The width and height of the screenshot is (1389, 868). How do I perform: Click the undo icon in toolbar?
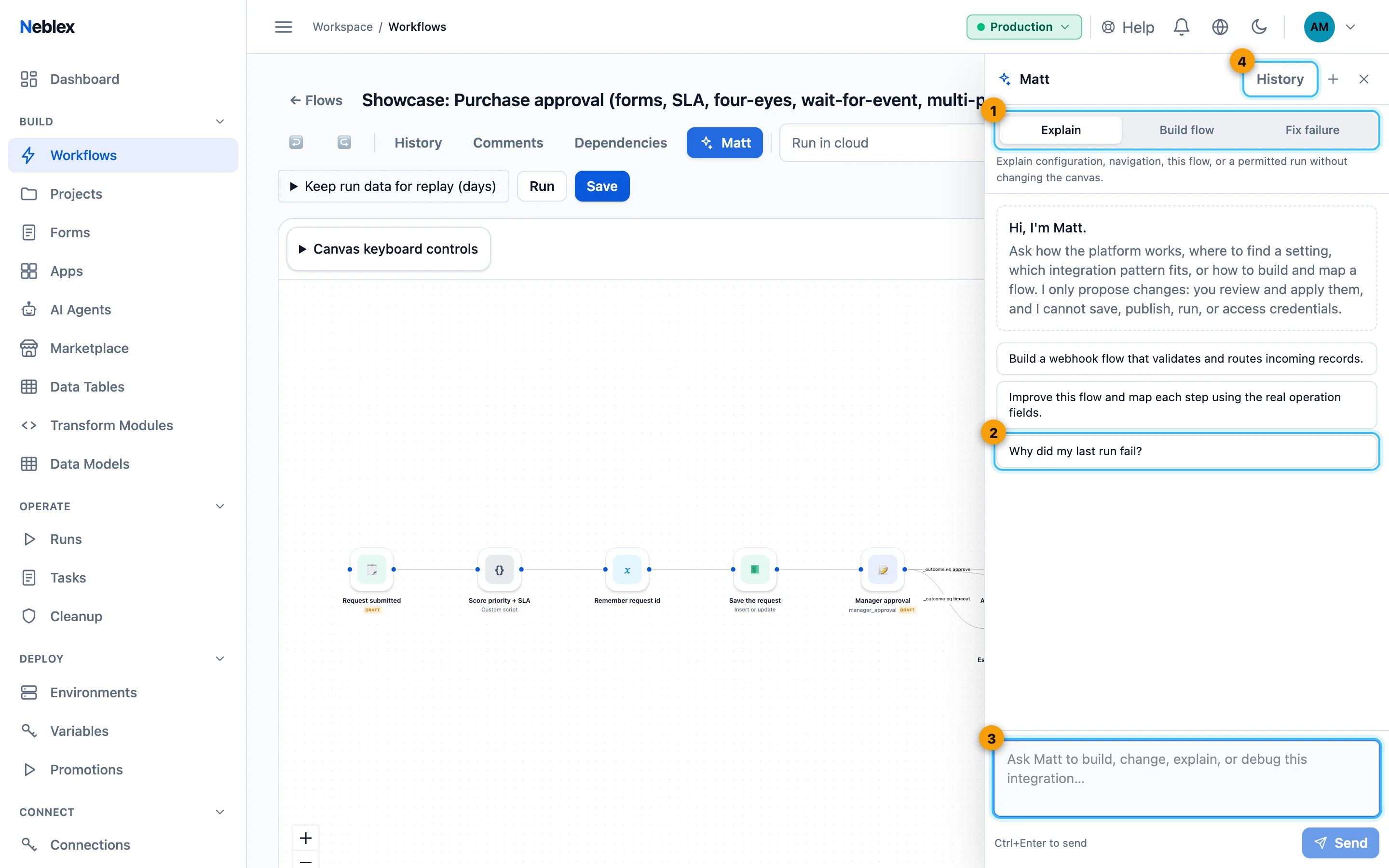point(296,142)
